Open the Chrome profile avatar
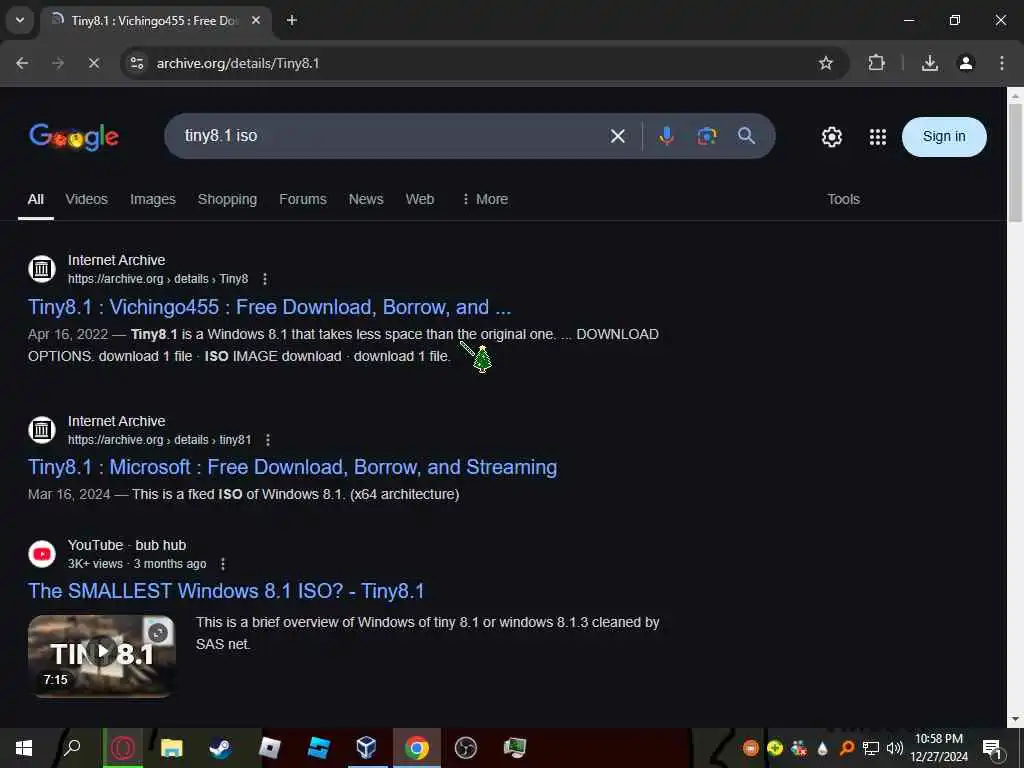 click(965, 63)
